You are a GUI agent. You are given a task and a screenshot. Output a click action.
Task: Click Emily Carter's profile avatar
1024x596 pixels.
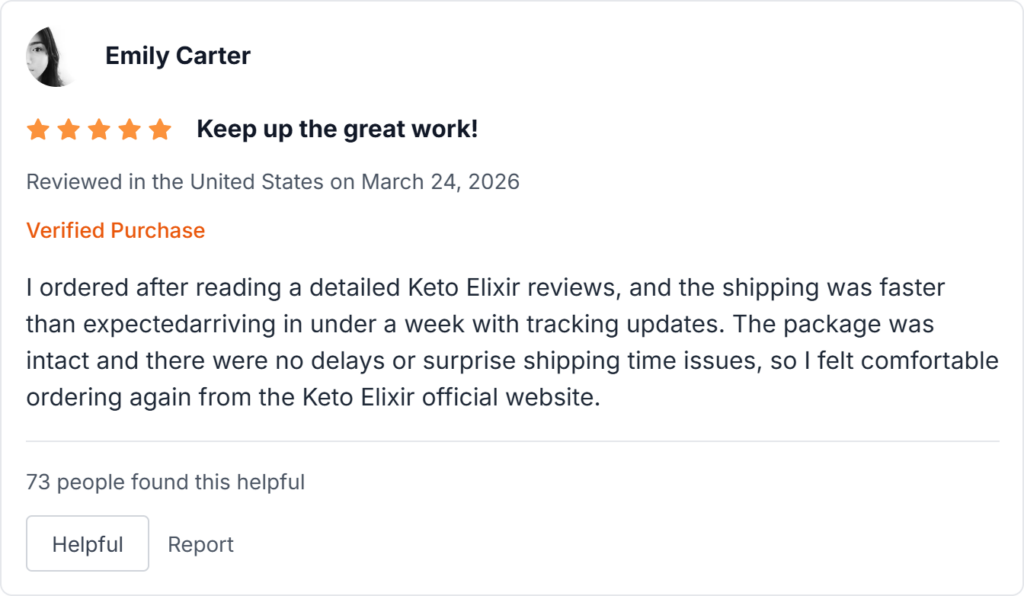pyautogui.click(x=52, y=56)
